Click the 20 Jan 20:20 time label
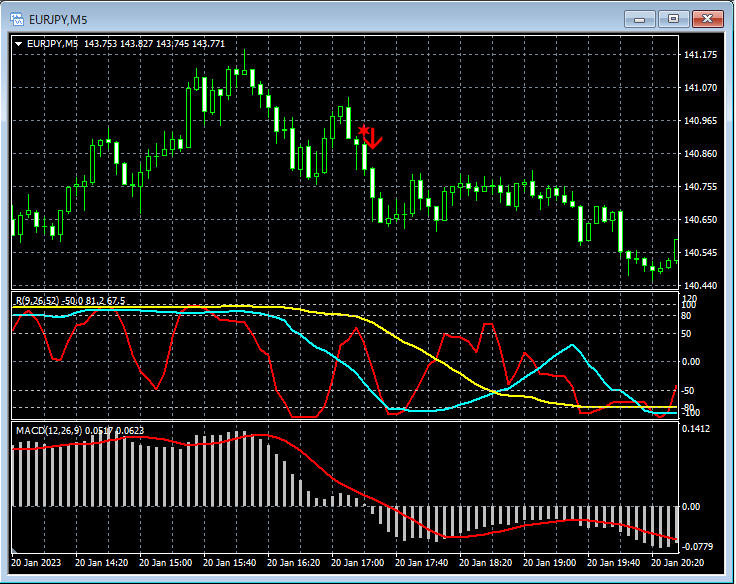736x584 pixels. coord(678,563)
